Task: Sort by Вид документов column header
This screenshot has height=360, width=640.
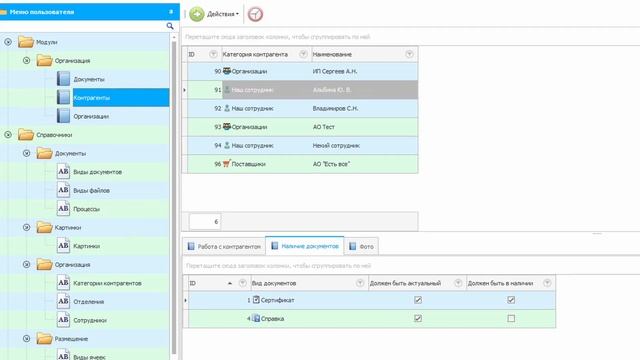Action: tap(274, 283)
